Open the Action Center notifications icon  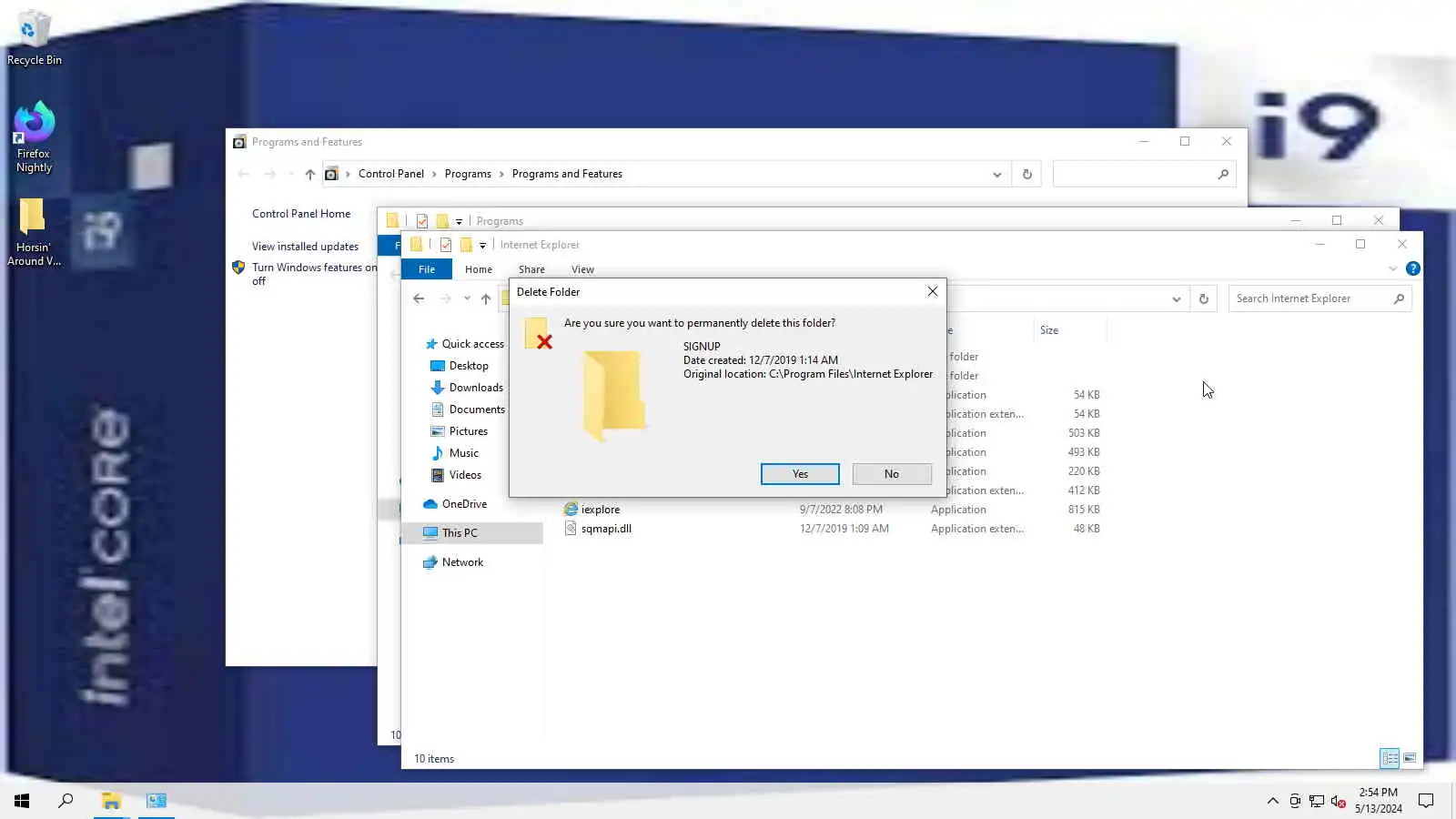1426,801
